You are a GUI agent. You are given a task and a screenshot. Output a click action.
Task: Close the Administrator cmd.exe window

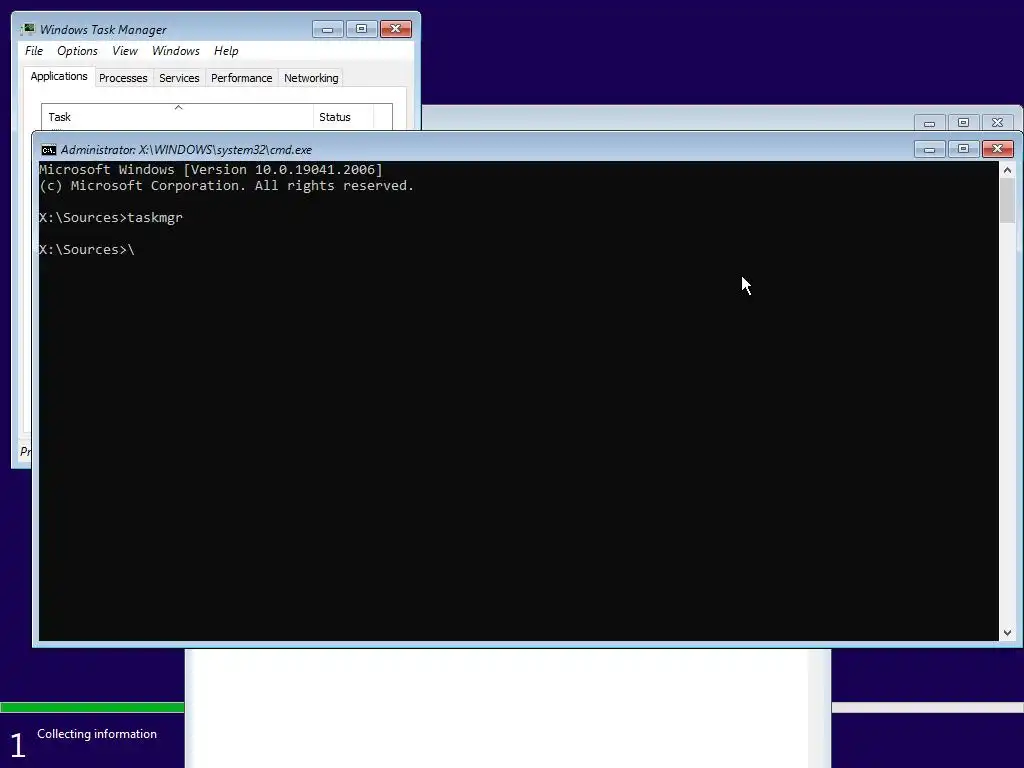click(x=997, y=150)
